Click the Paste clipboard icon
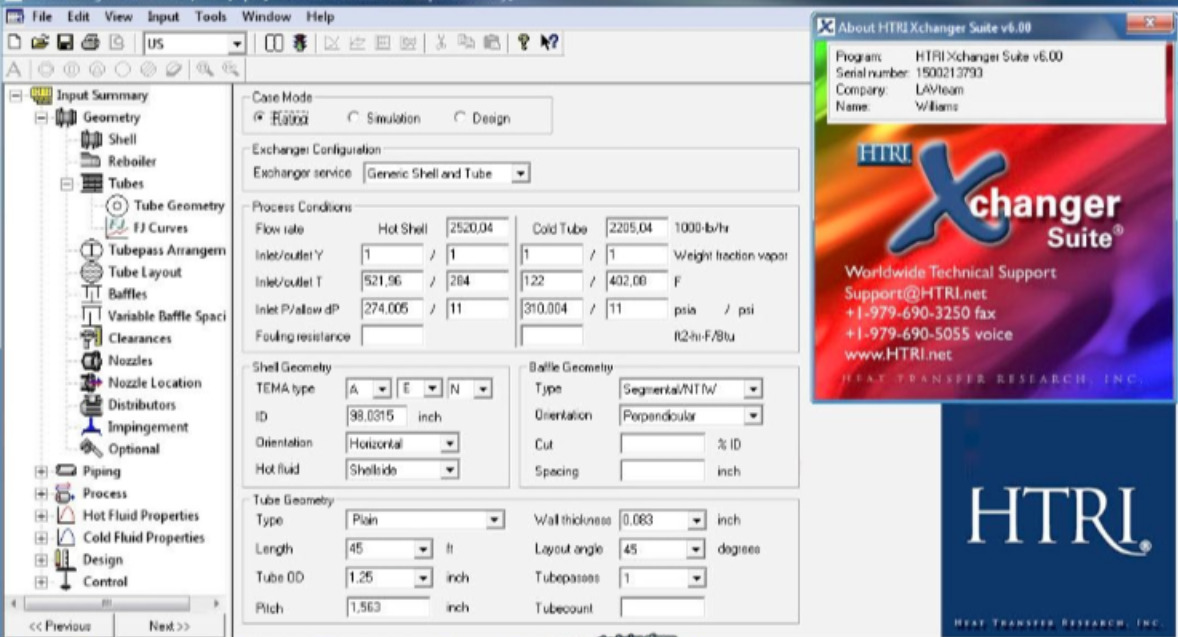This screenshot has height=637, width=1178. coord(492,43)
